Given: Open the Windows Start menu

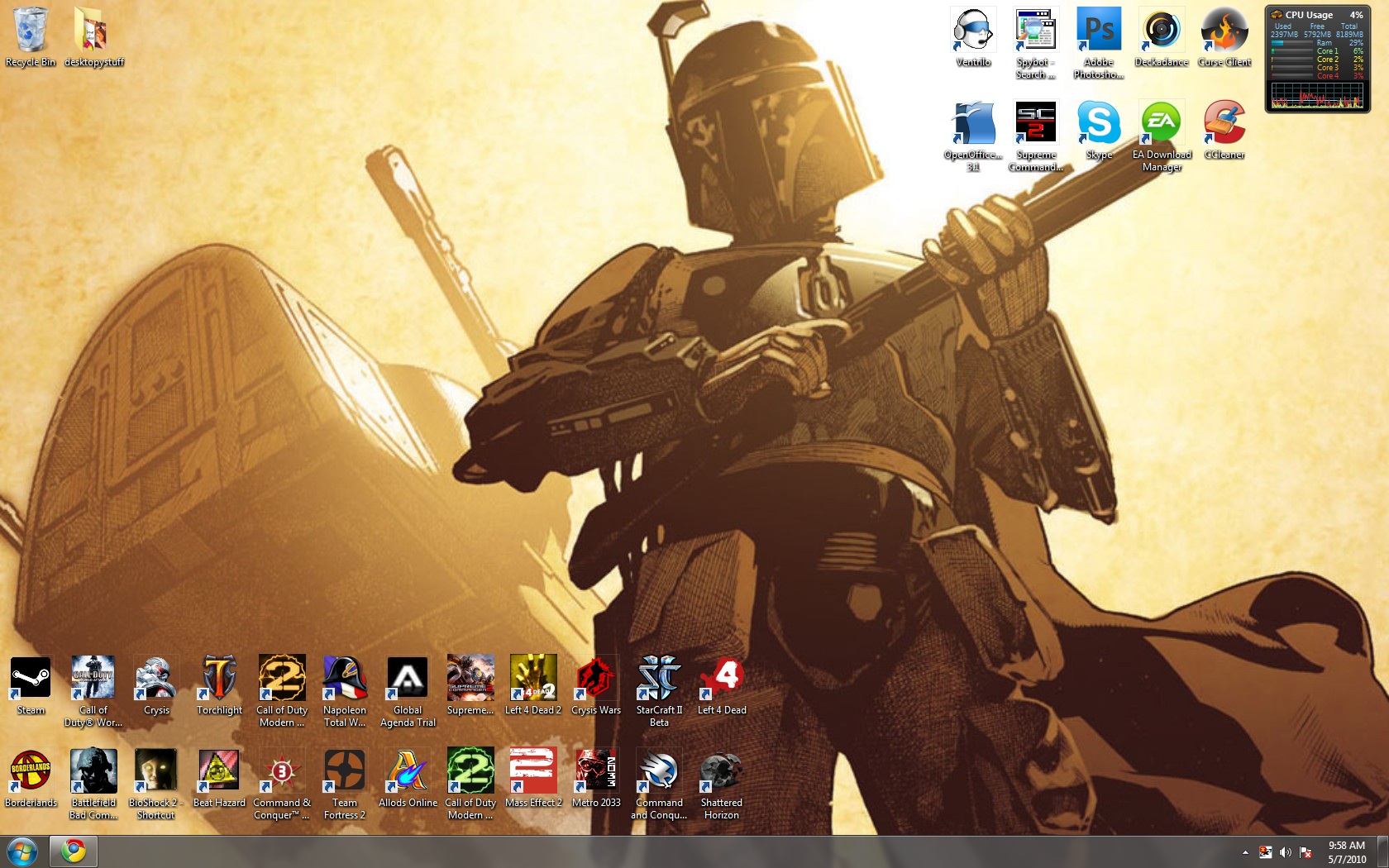Looking at the screenshot, I should click(x=22, y=851).
